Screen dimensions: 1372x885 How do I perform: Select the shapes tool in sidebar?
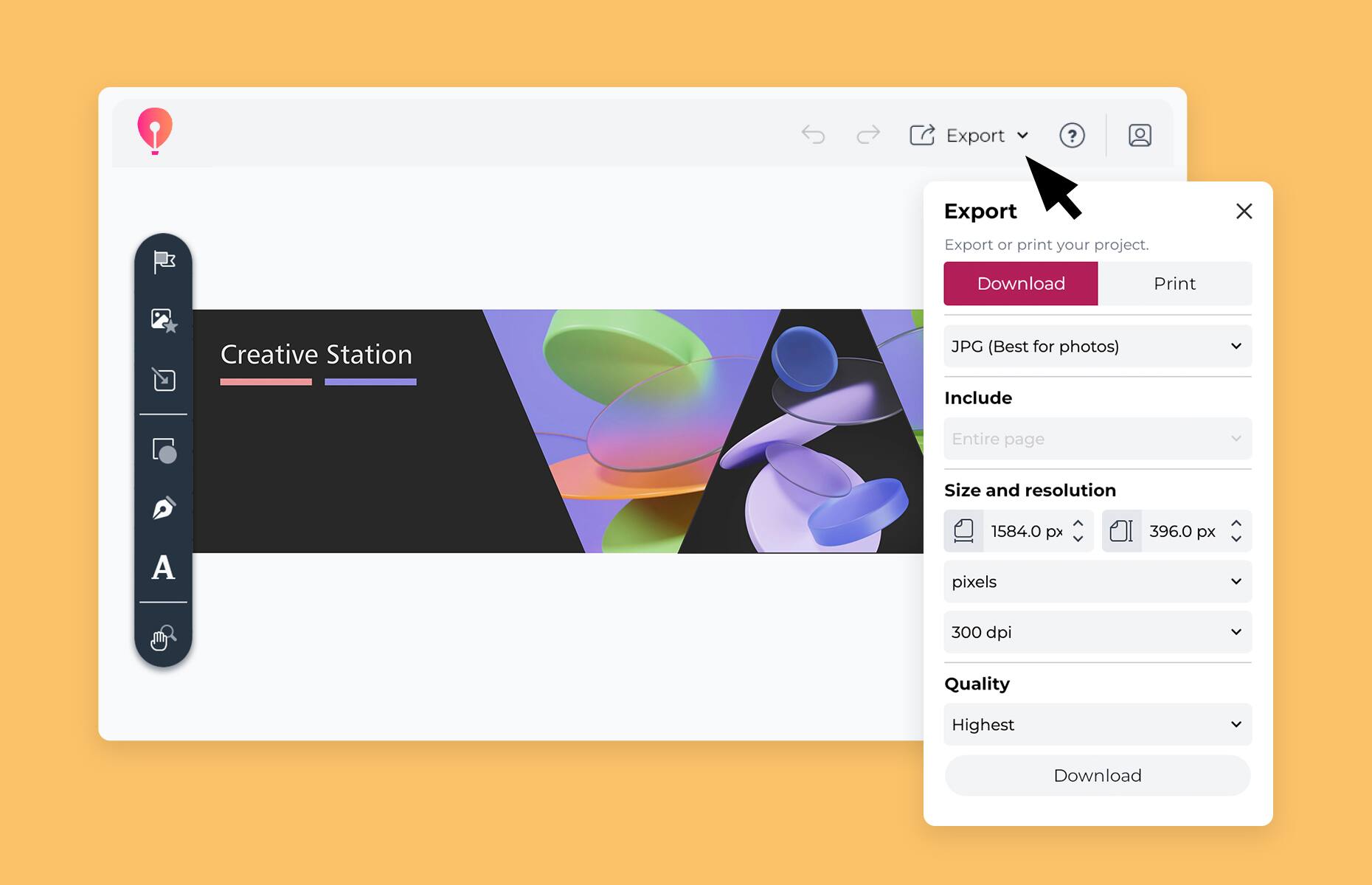[164, 450]
